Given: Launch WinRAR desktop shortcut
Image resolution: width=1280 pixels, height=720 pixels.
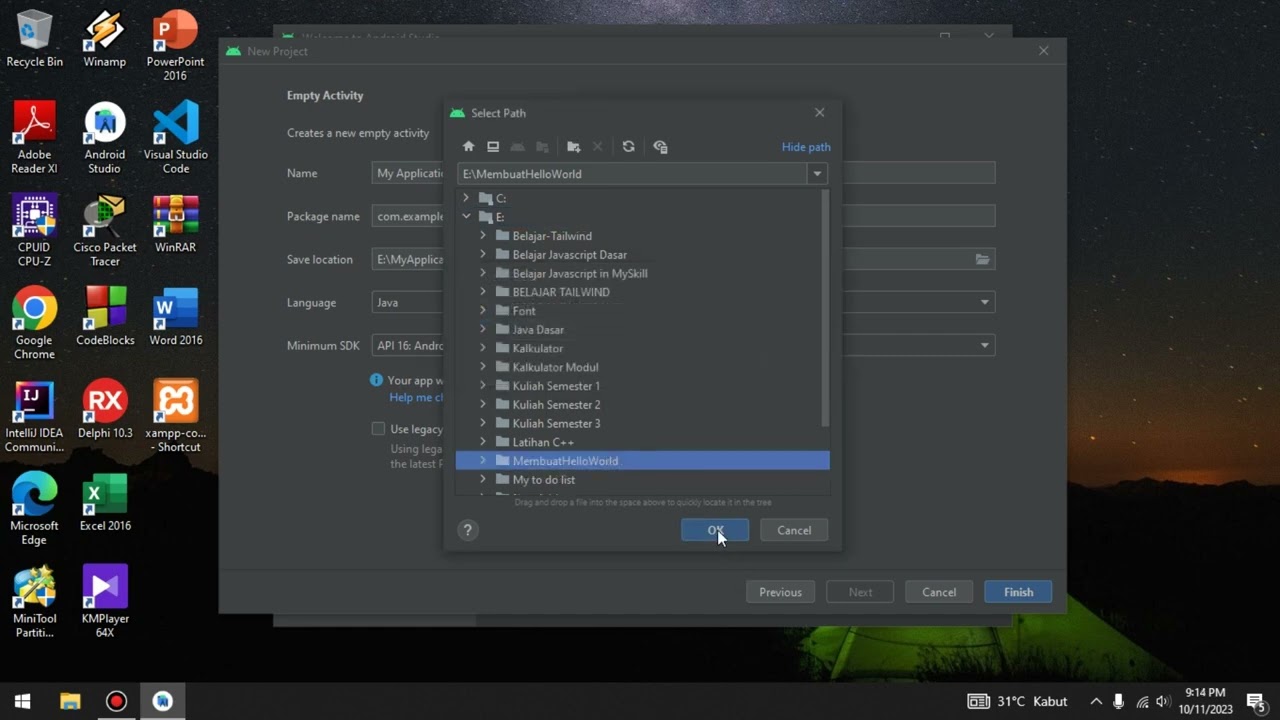Looking at the screenshot, I should 175,224.
